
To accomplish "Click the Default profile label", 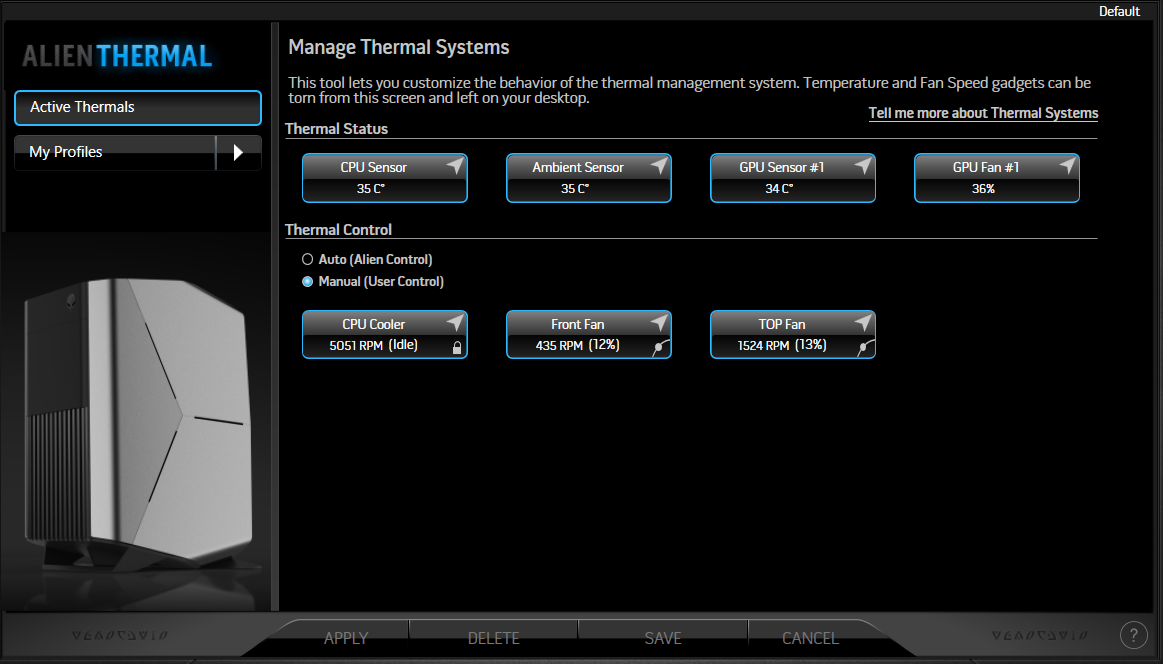I will coord(1118,11).
